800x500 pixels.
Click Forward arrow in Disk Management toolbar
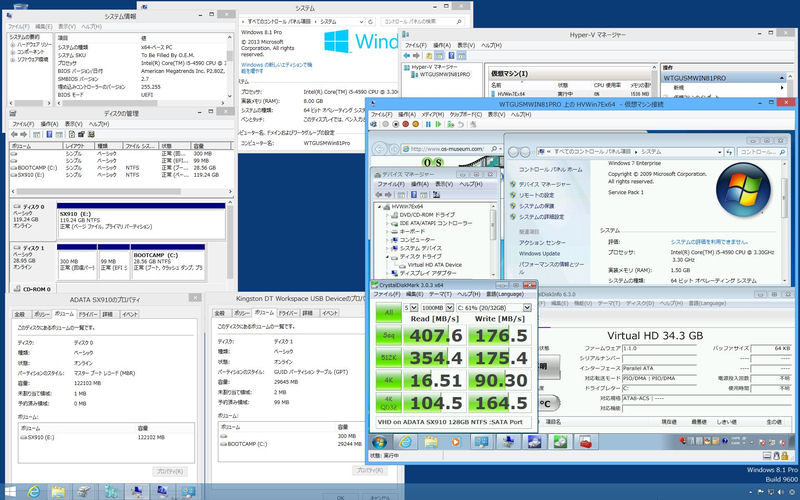[x=23, y=134]
